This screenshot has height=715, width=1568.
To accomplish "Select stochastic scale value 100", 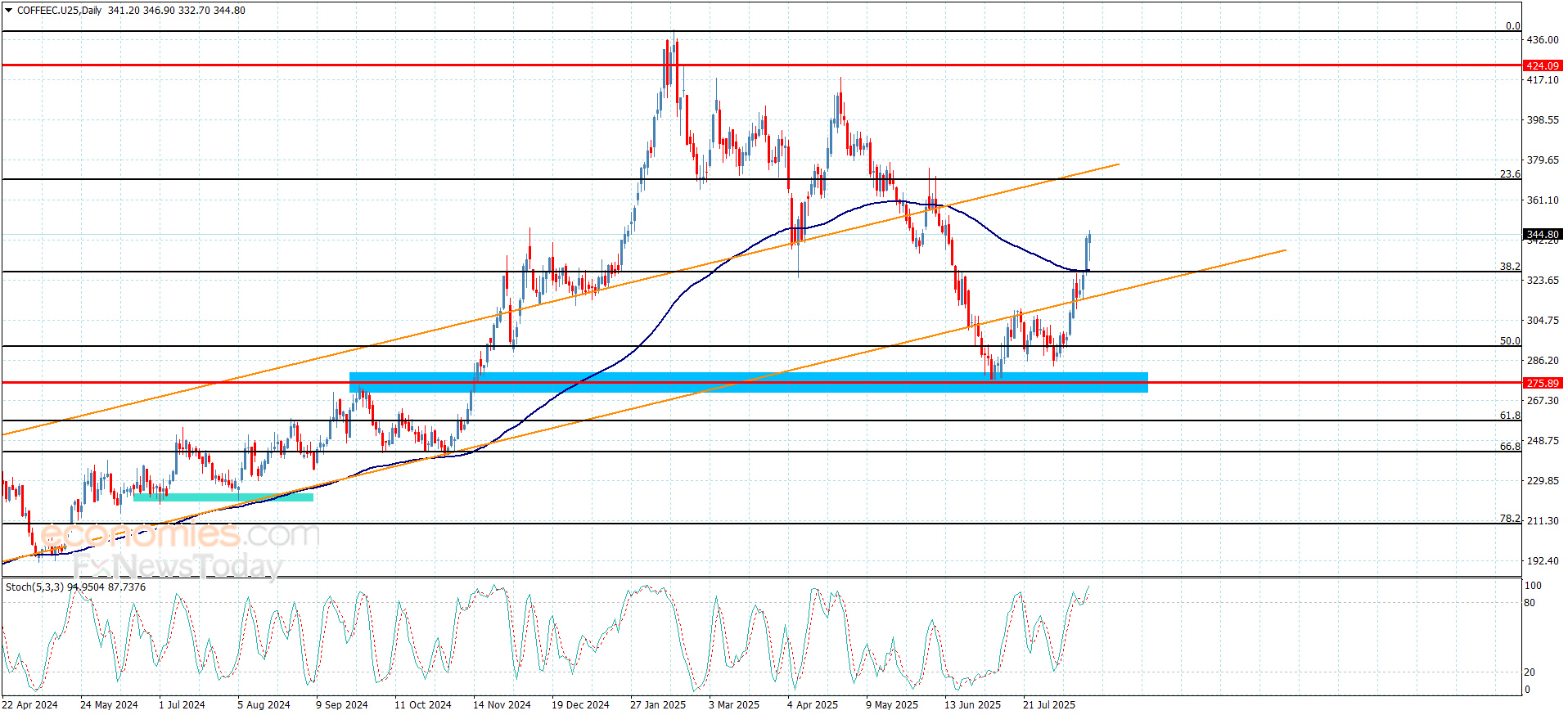I will (x=1534, y=587).
